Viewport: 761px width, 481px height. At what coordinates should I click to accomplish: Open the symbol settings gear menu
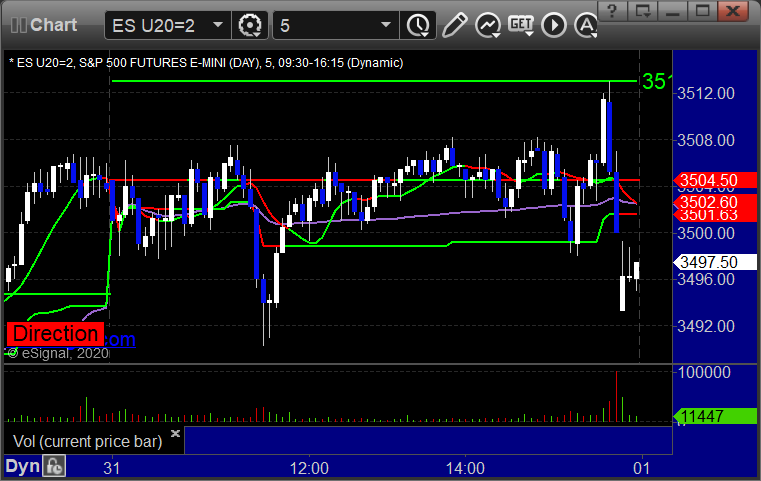[x=250, y=25]
